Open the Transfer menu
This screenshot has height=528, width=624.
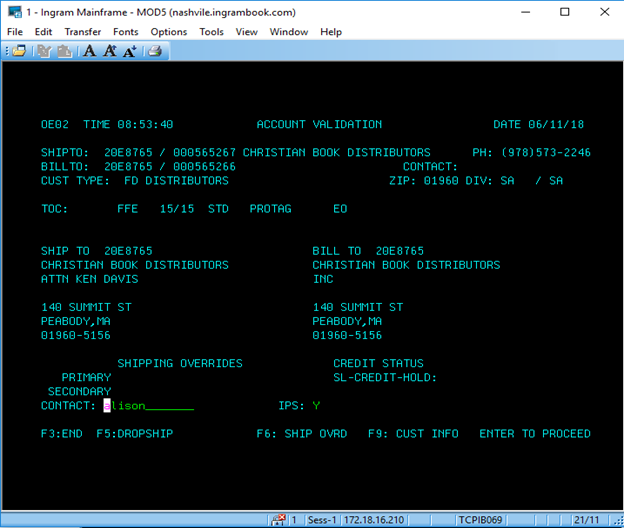click(x=83, y=32)
